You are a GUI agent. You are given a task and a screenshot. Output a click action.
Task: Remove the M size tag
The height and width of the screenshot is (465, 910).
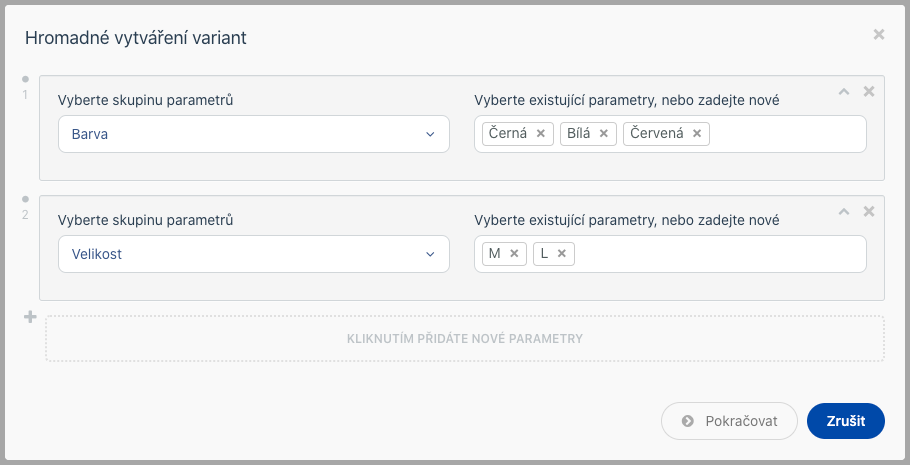(514, 253)
